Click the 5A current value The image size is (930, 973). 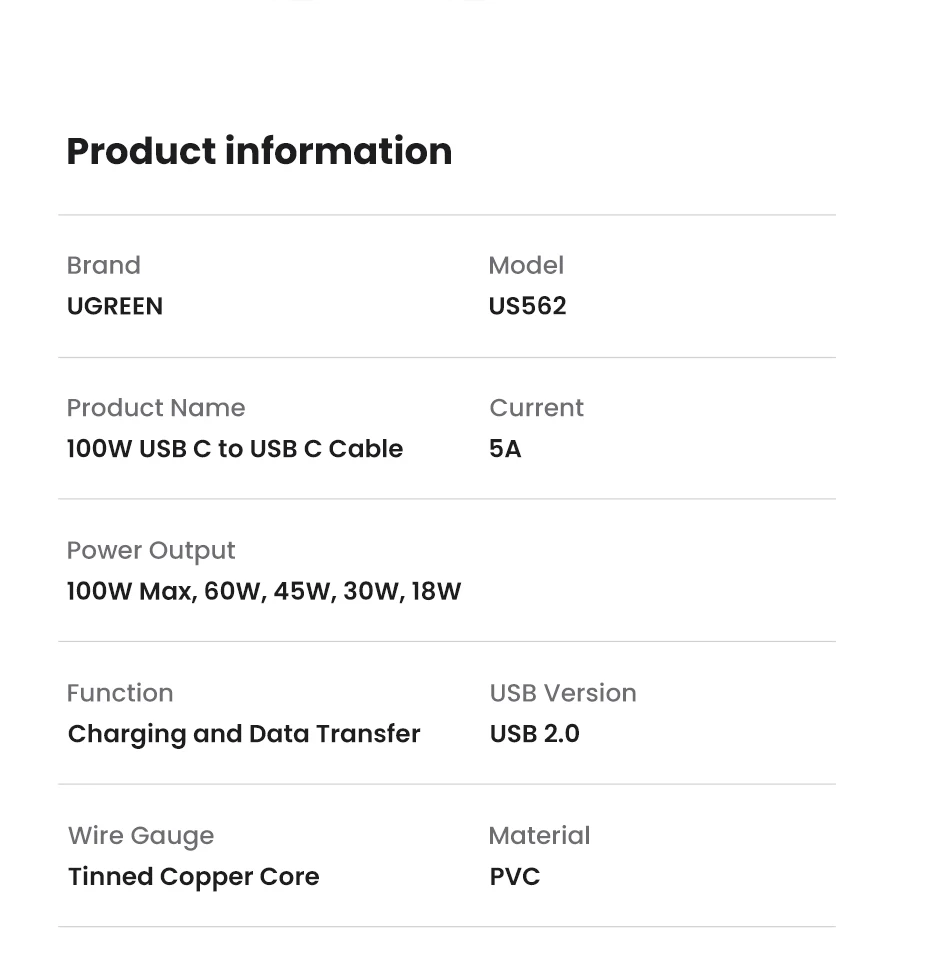505,449
